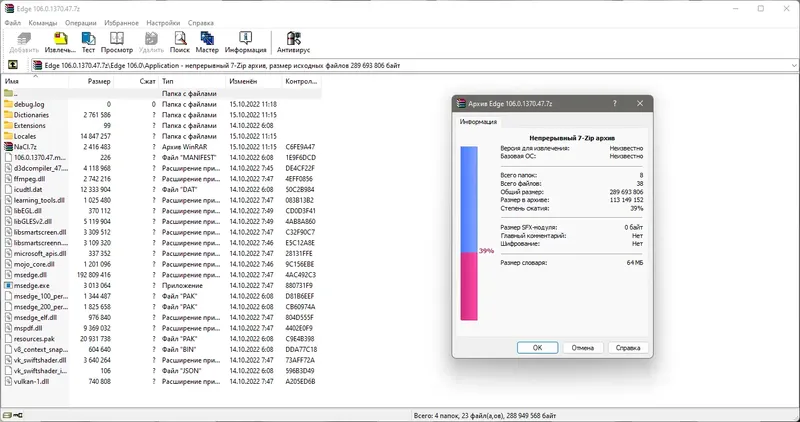800x422 pixels.
Task: Click the Добавить toolbar icon
Action: point(24,39)
